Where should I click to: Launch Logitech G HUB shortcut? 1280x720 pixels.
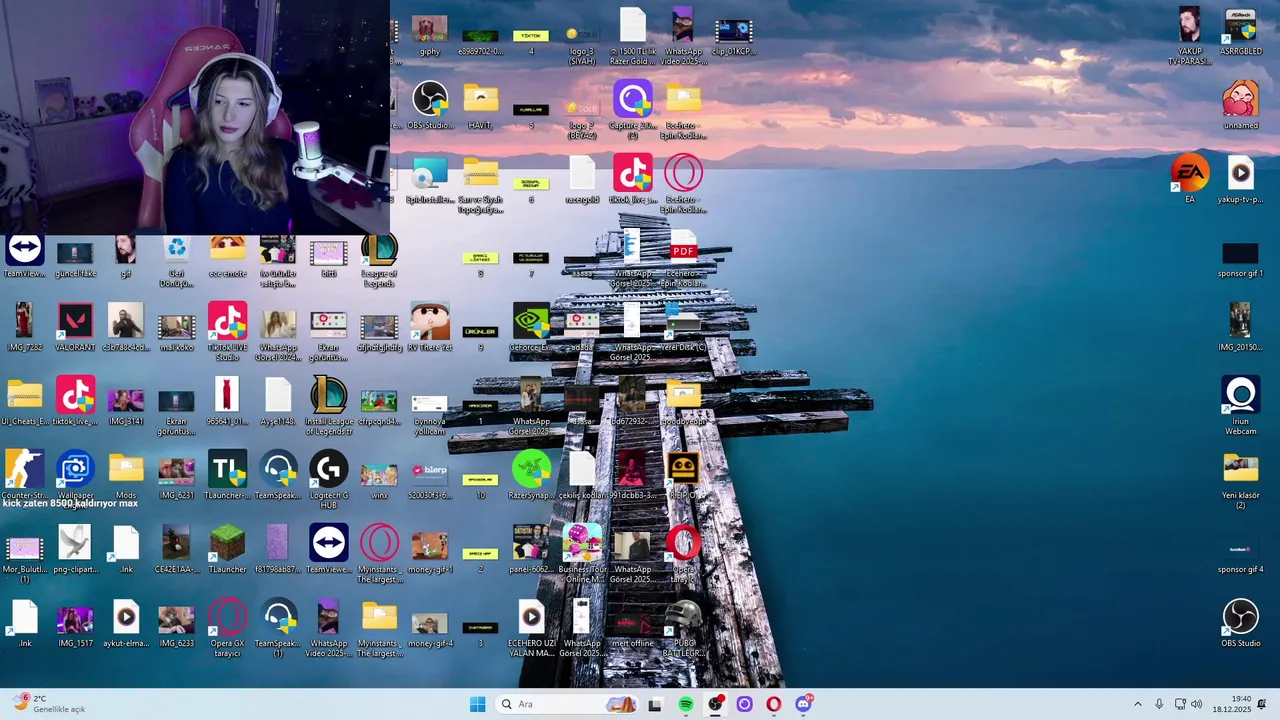[328, 480]
